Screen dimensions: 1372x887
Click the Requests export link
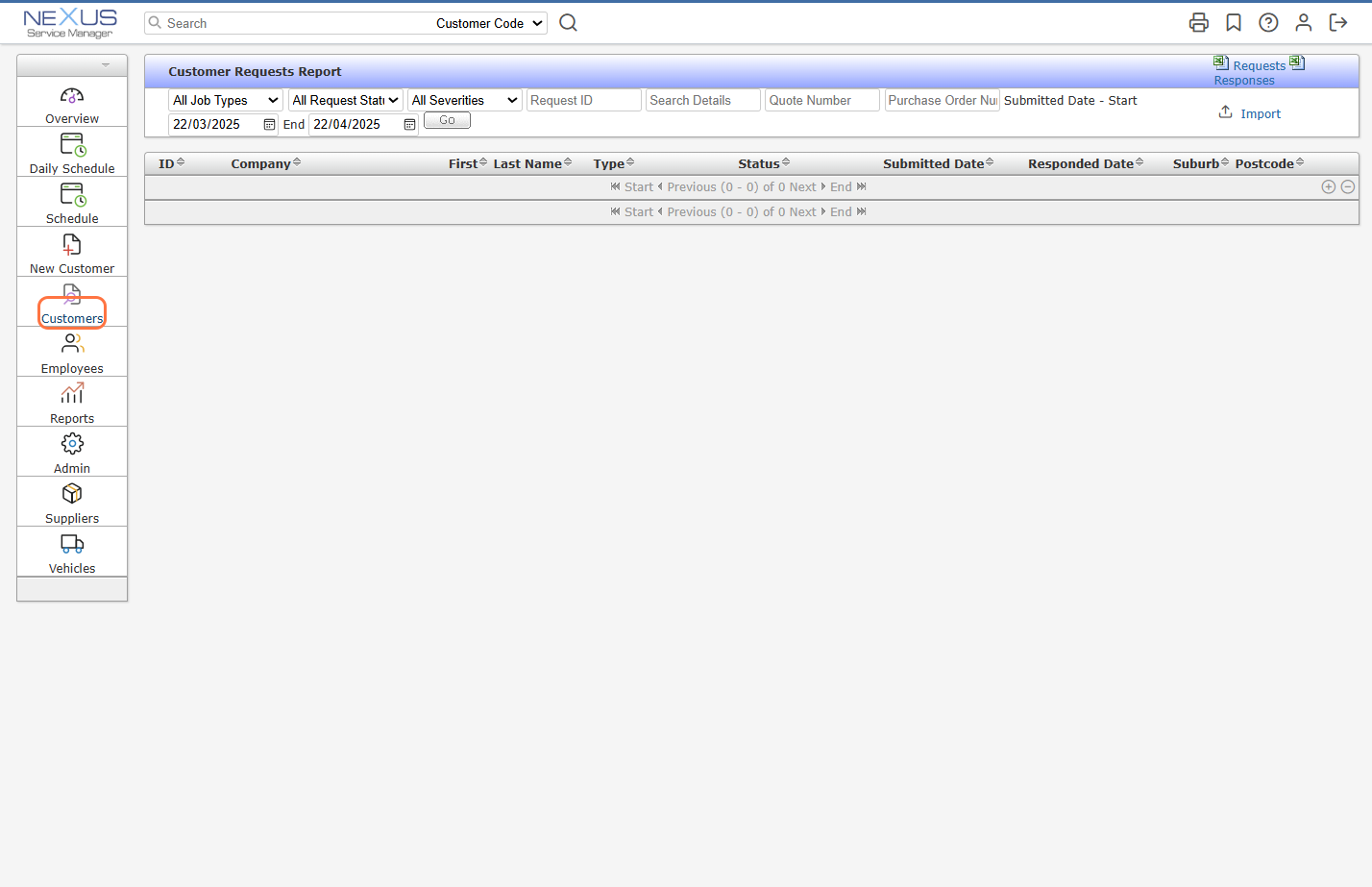pos(1259,65)
